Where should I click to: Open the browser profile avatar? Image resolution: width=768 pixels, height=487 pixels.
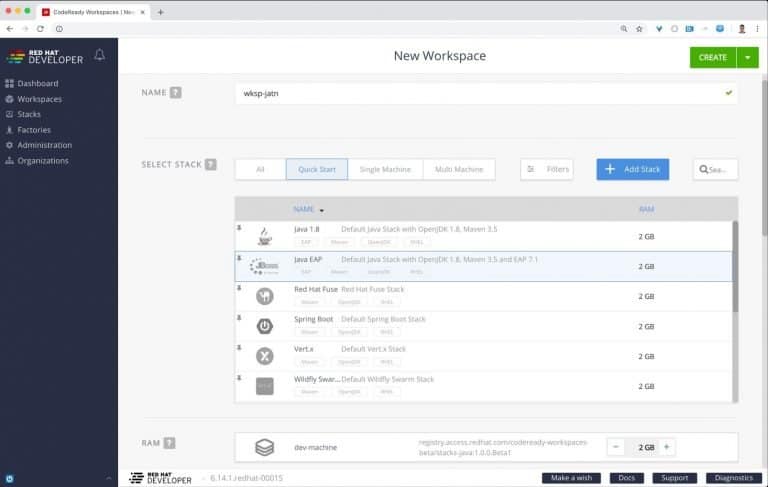742,29
